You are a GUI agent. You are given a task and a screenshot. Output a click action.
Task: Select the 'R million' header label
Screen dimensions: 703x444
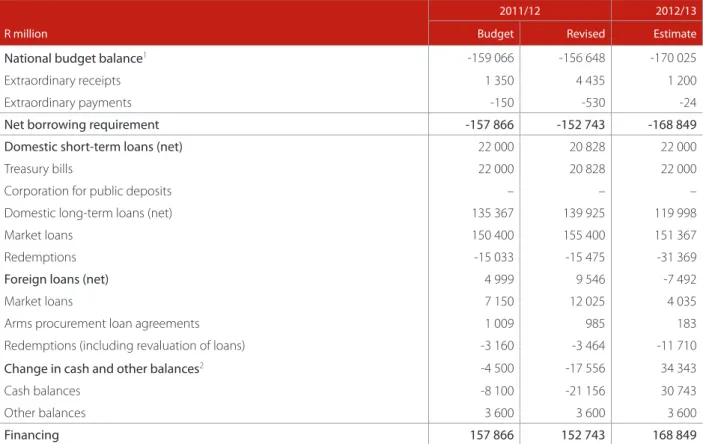[26, 34]
